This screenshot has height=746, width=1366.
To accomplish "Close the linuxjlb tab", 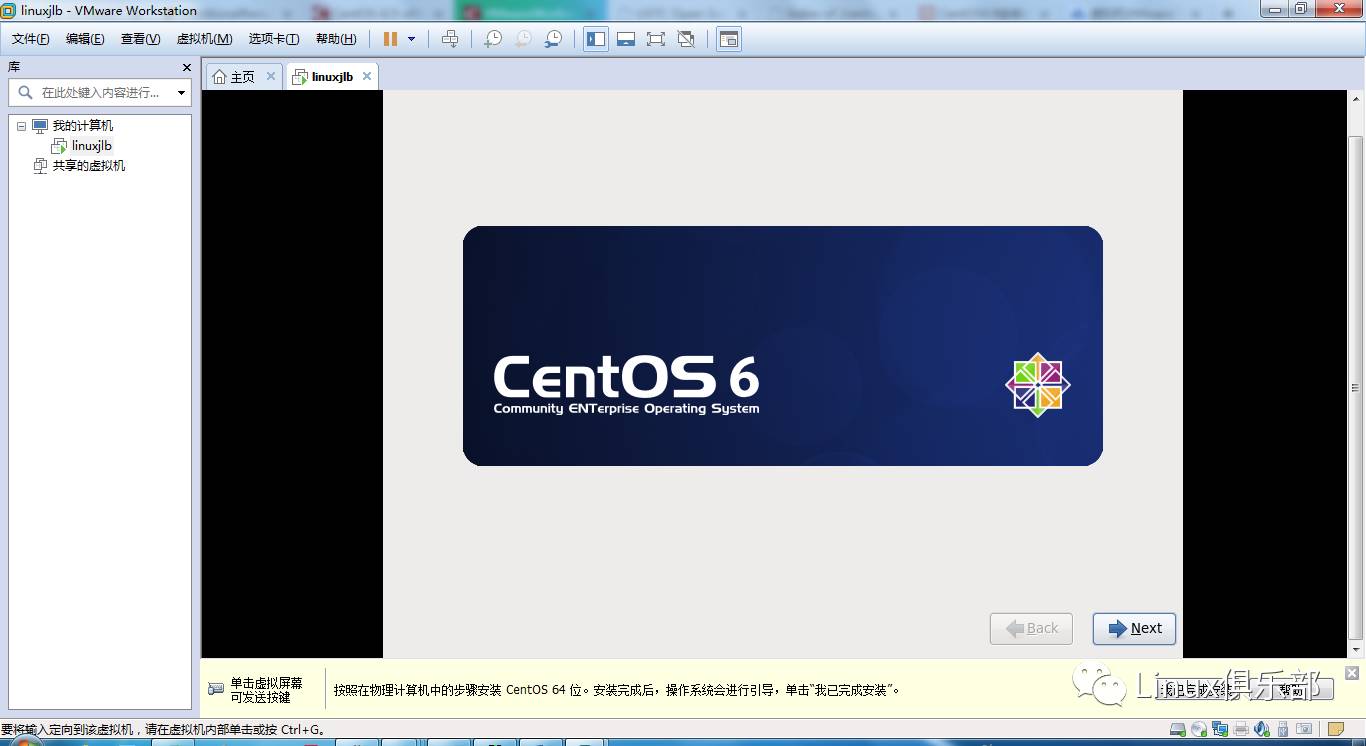I will (367, 76).
